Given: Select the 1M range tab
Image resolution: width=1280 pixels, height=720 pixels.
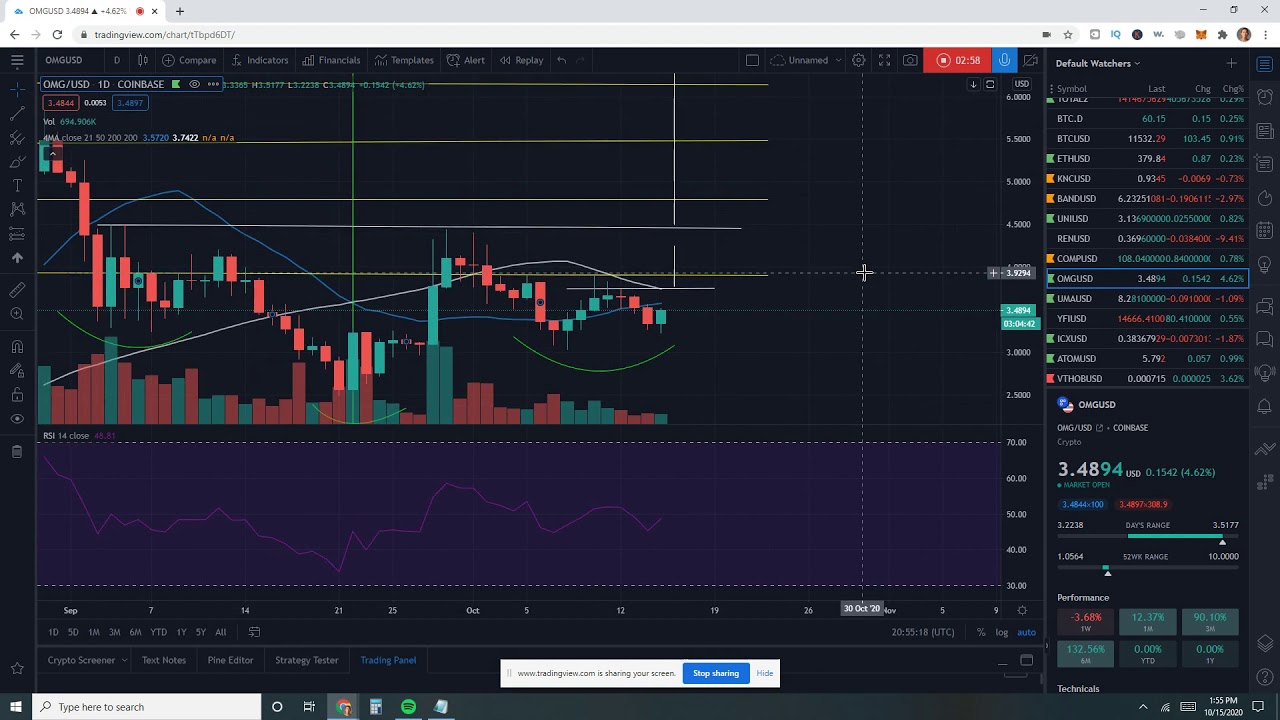Looking at the screenshot, I should (94, 632).
